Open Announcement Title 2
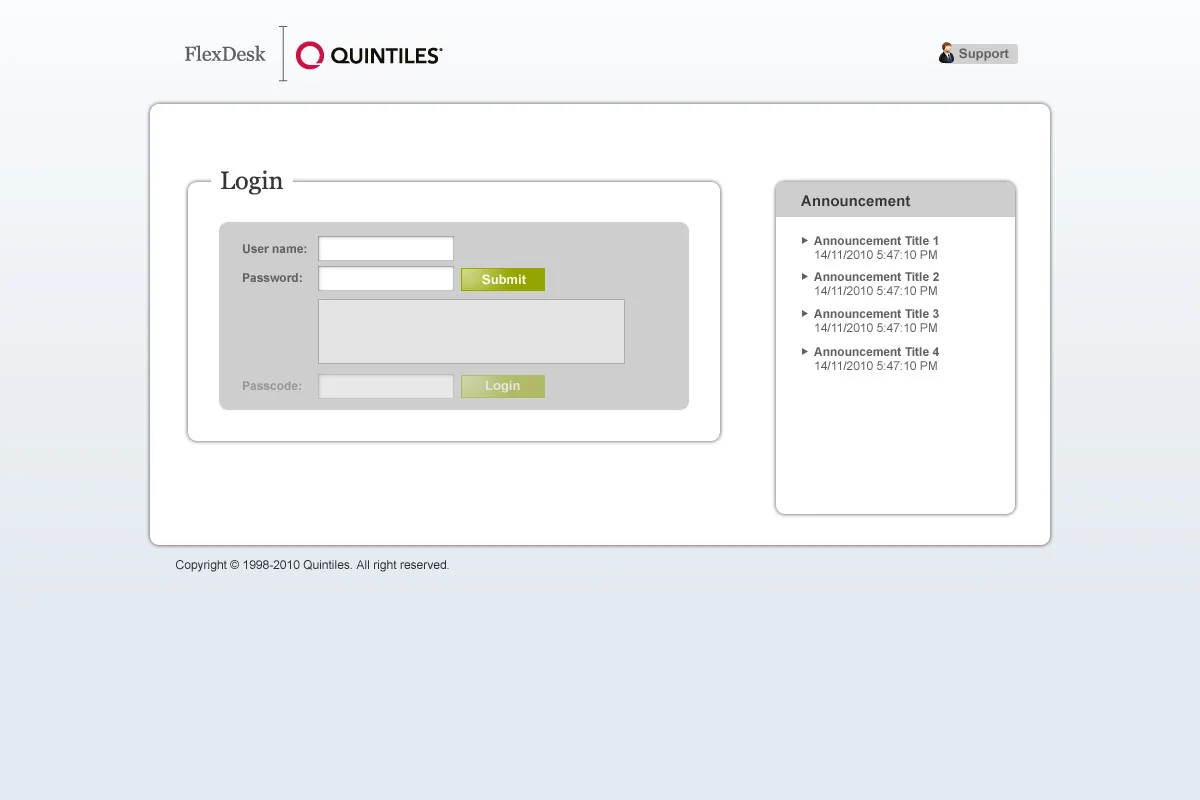Image resolution: width=1200 pixels, height=800 pixels. point(876,277)
